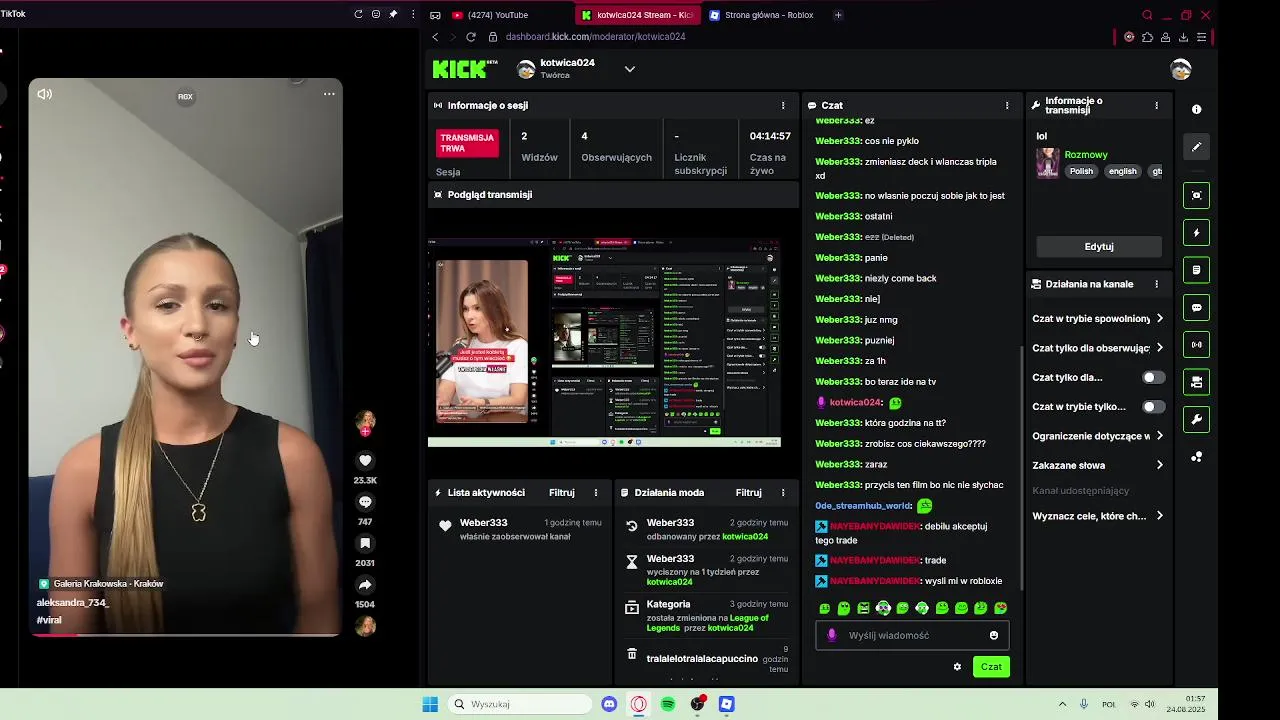1280x720 pixels.
Task: Open 'Informacje o transmisji' three-dots menu
Action: point(1157,105)
